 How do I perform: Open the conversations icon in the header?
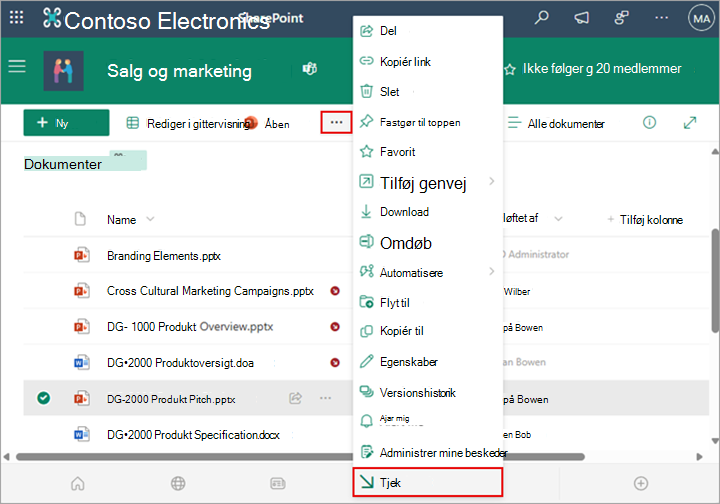coord(621,18)
